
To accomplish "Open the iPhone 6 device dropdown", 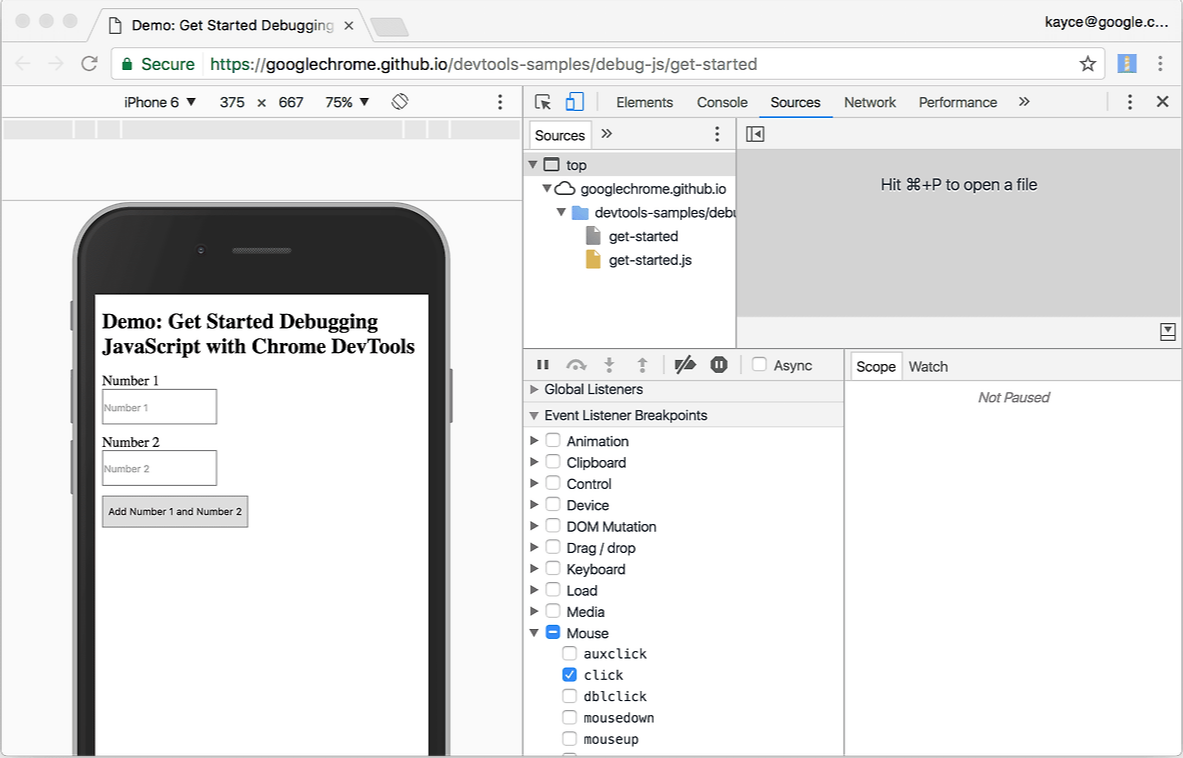I will pos(160,102).
